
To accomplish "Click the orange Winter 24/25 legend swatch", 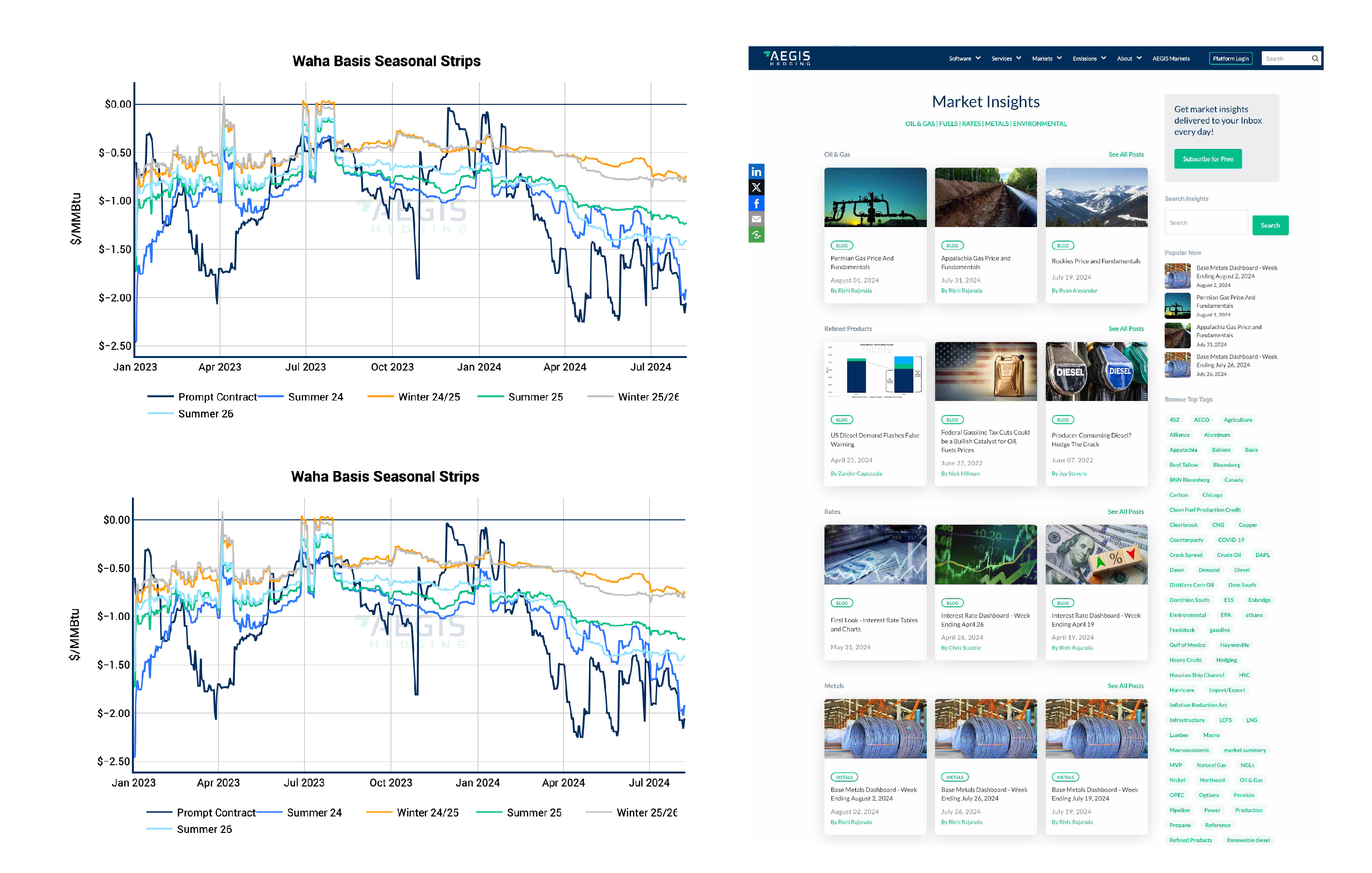I will coord(380,396).
